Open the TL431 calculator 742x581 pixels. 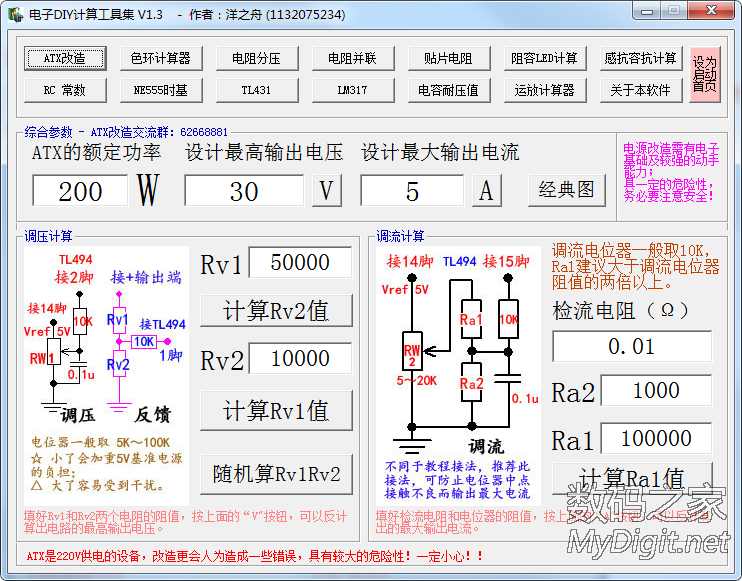257,90
